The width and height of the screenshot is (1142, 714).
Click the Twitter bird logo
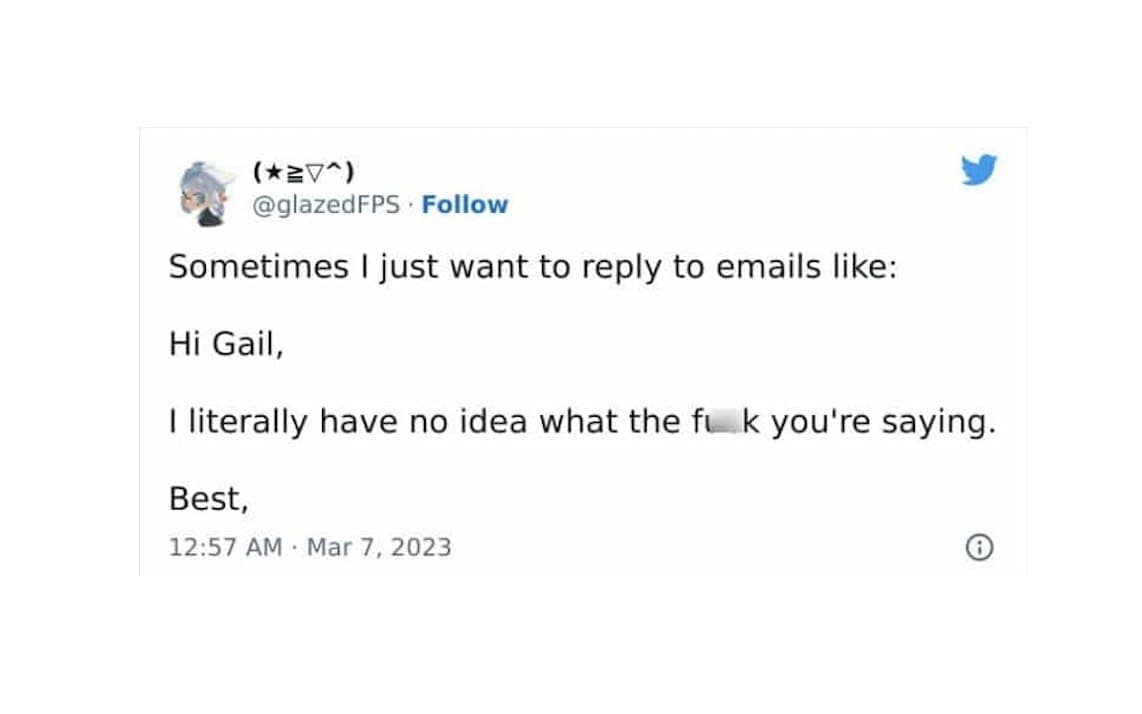(978, 171)
